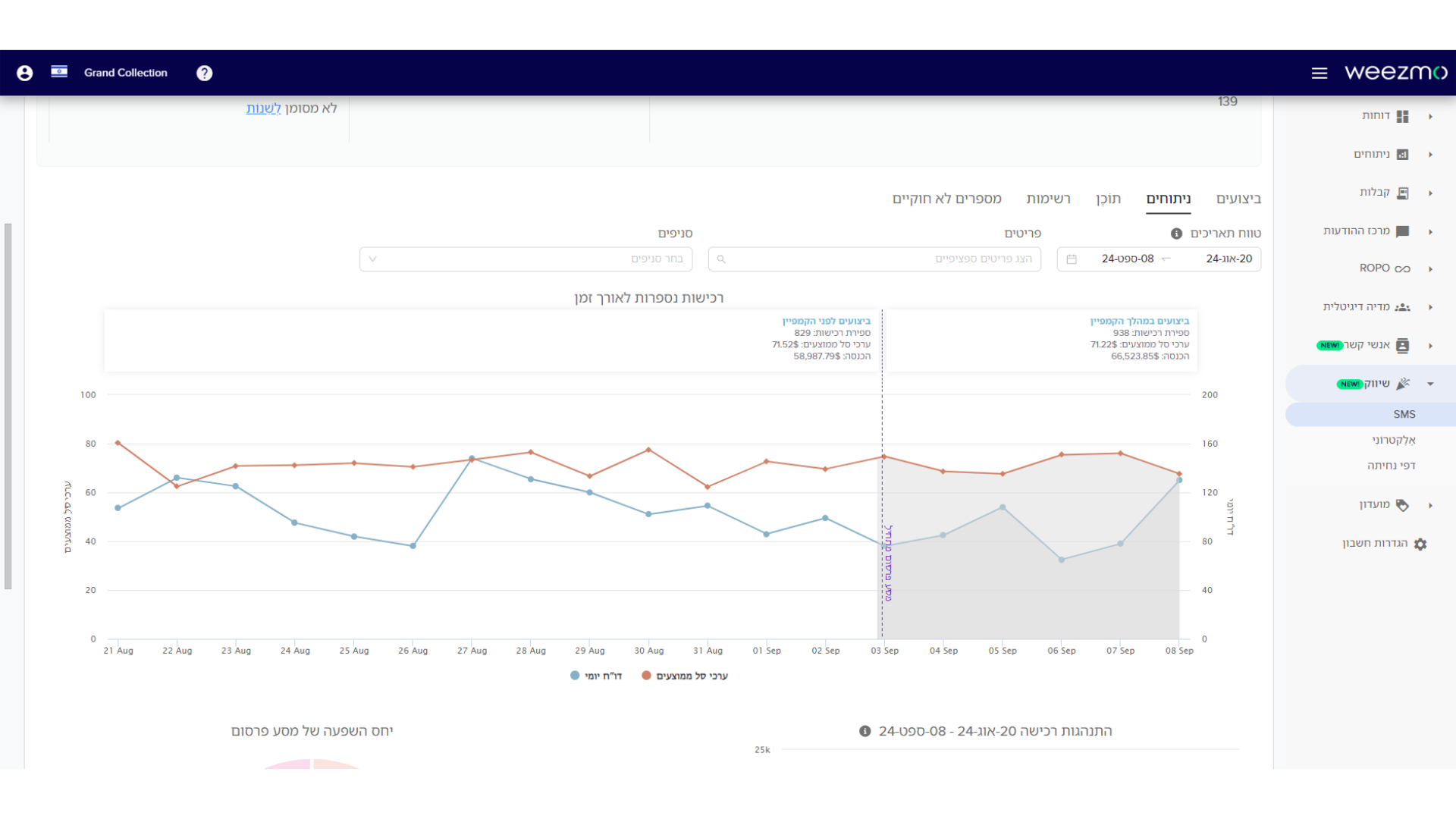Click blue data point at 06 Sep
This screenshot has height=819, width=1456.
[1062, 560]
